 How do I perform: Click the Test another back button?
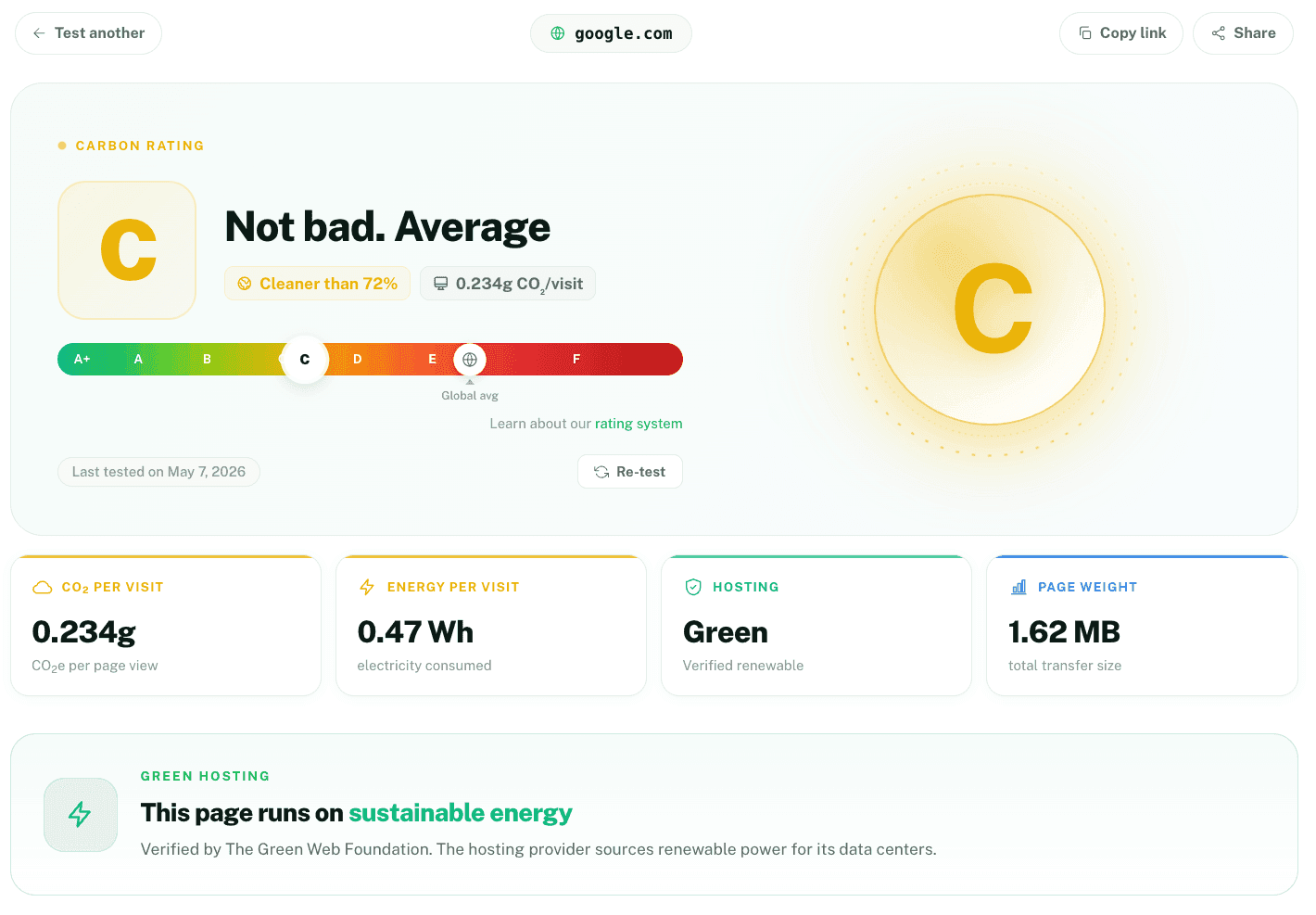tap(88, 33)
